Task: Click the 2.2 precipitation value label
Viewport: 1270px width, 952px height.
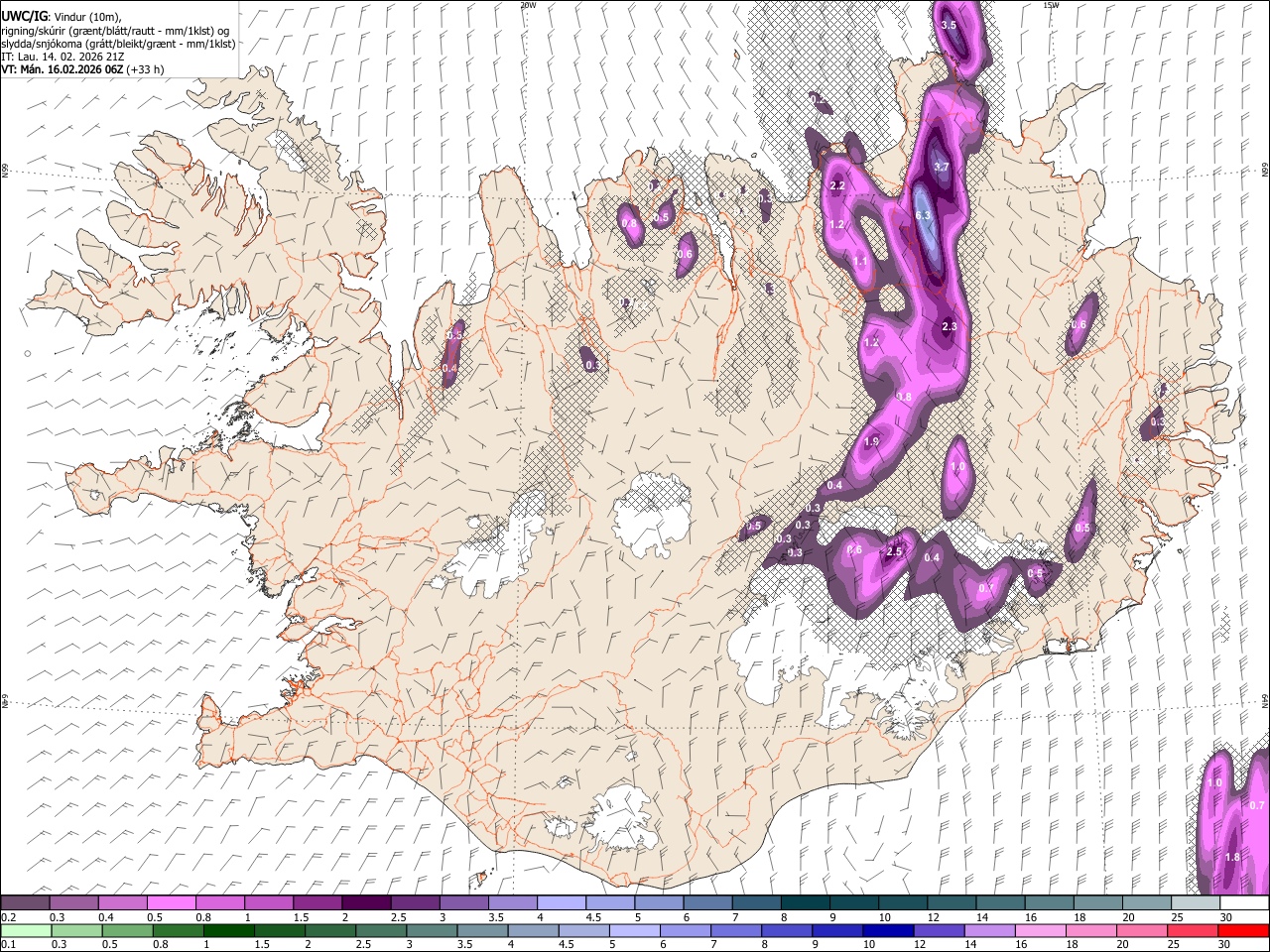Action: pos(837,185)
